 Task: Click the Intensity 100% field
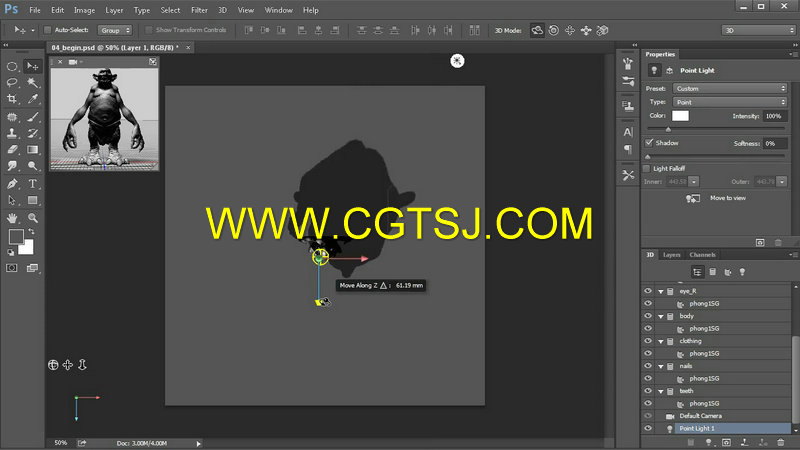pos(774,116)
